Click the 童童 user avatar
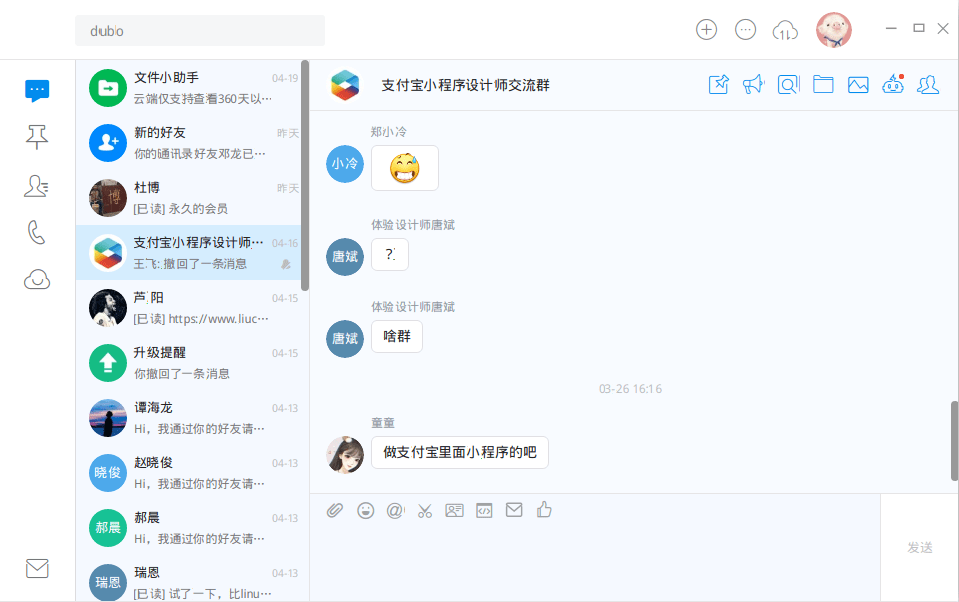The height and width of the screenshot is (602, 959). [x=345, y=455]
